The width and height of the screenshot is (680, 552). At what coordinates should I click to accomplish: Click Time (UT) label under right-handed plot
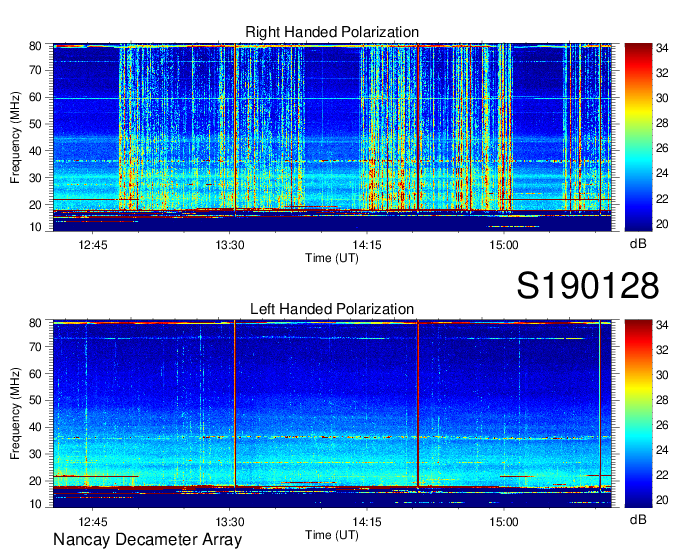(332, 258)
